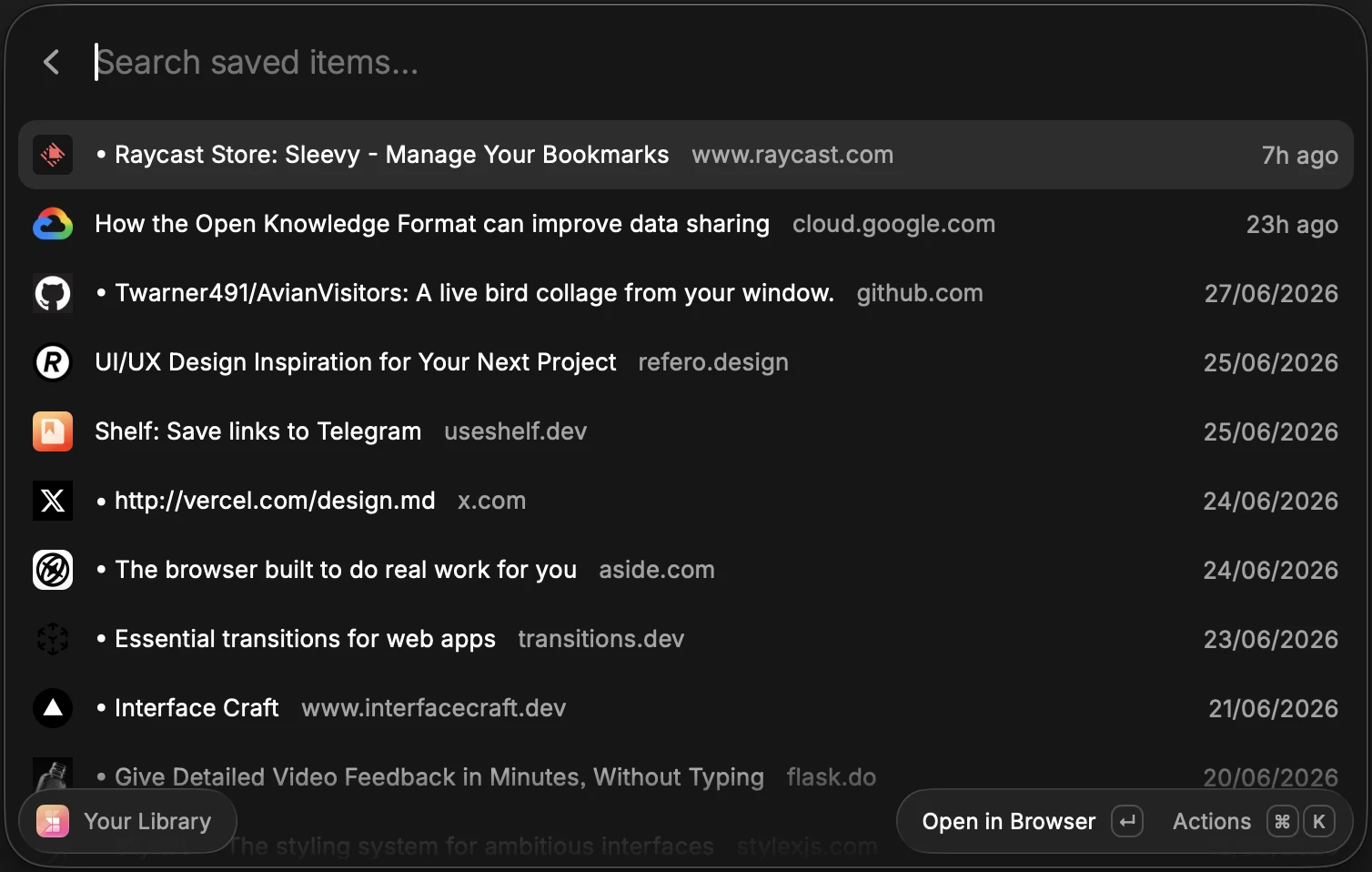Click the flask.do favicon icon
This screenshot has height=872, width=1372.
pos(53,776)
